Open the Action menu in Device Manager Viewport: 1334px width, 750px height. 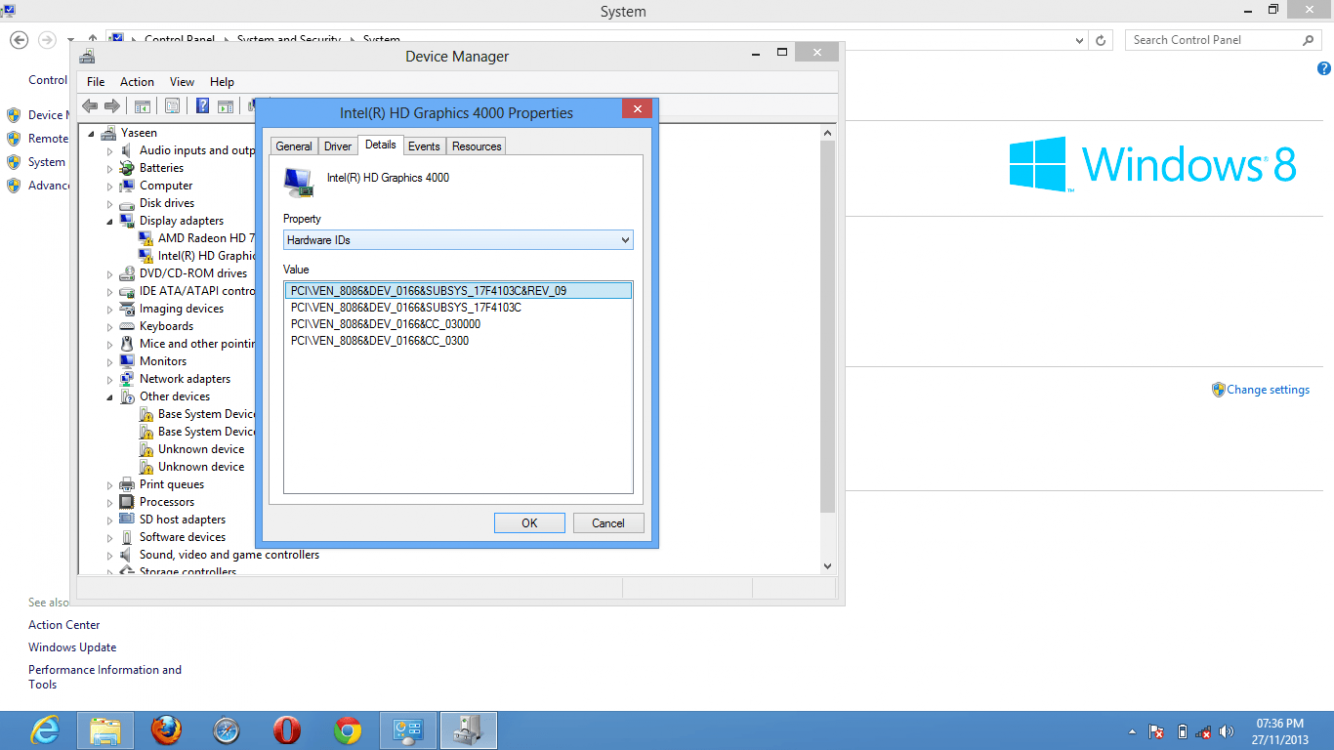pyautogui.click(x=137, y=82)
